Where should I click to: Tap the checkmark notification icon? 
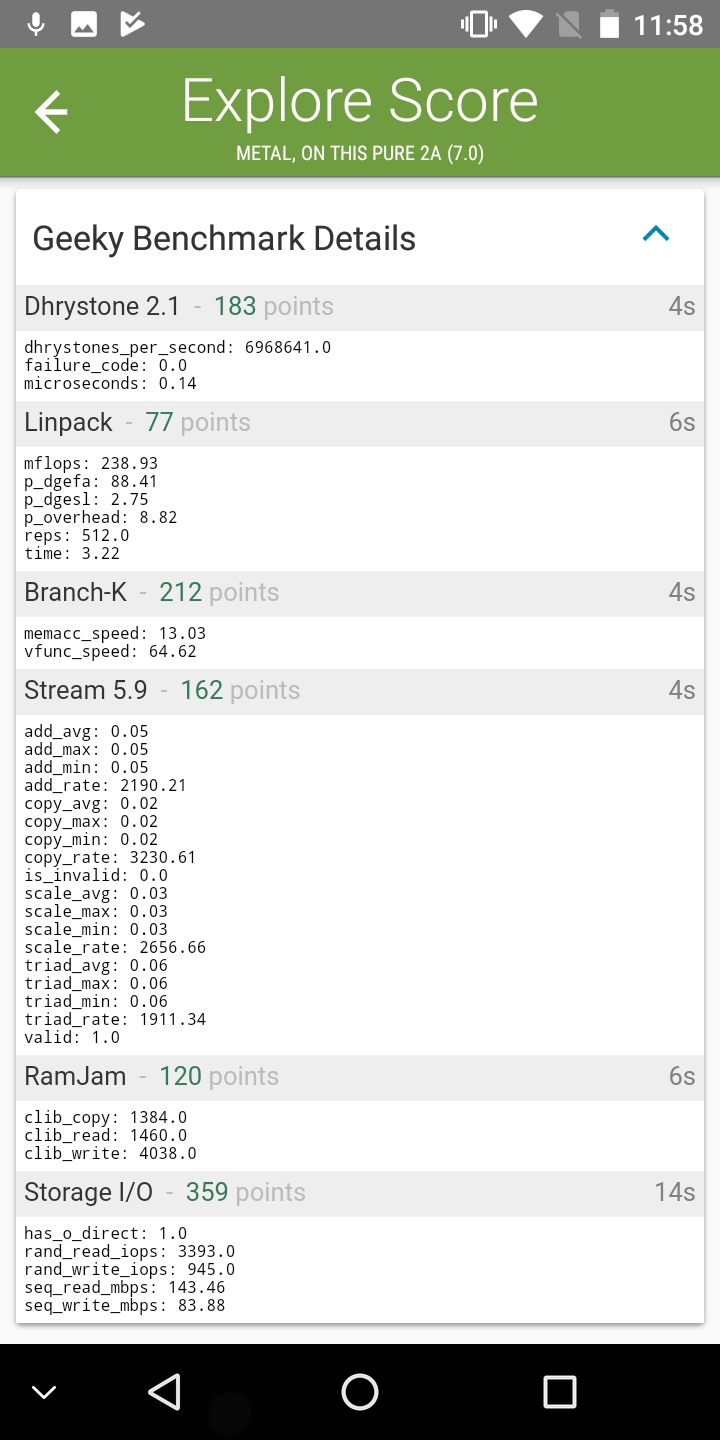132,24
